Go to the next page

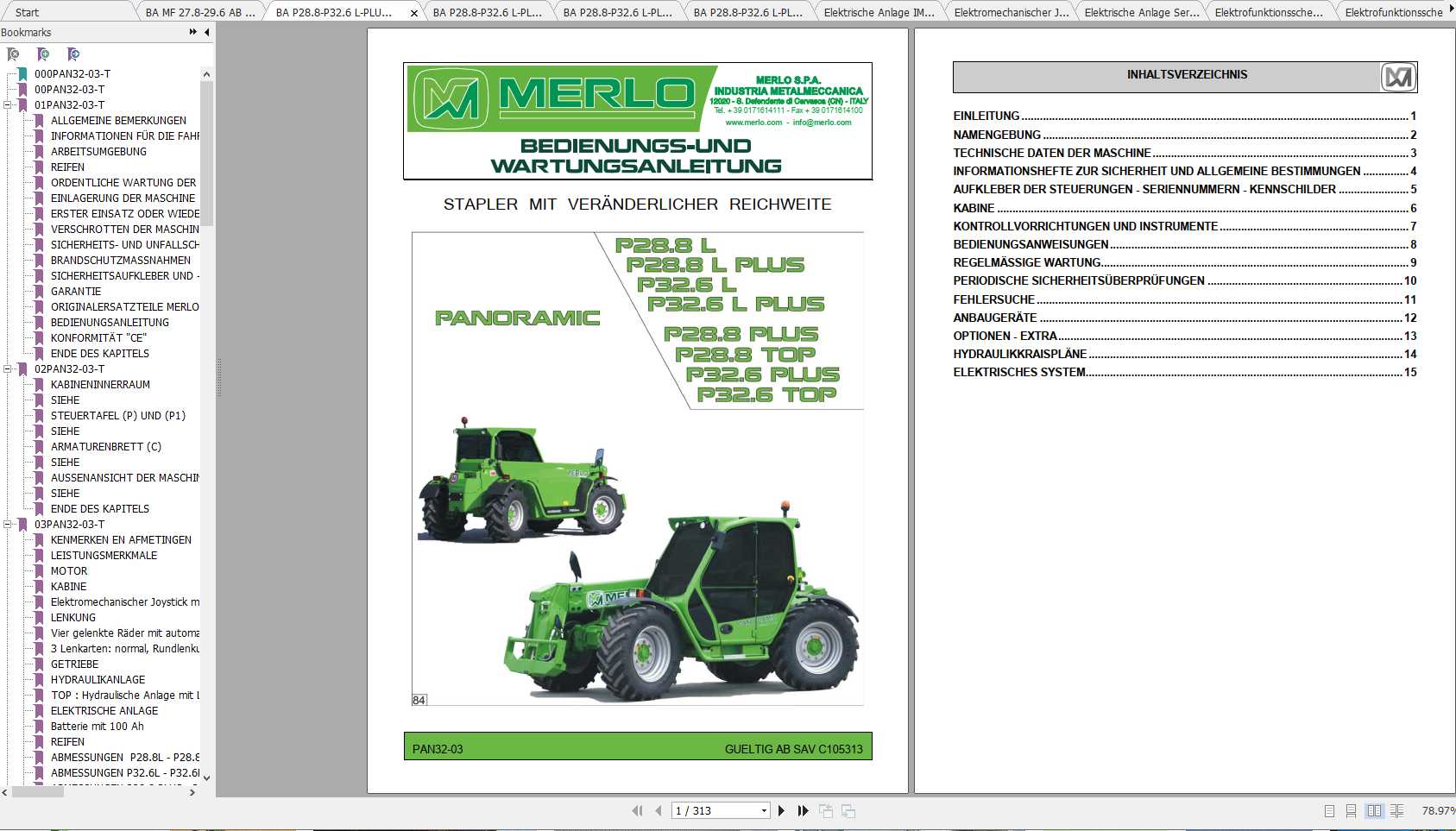click(x=781, y=810)
